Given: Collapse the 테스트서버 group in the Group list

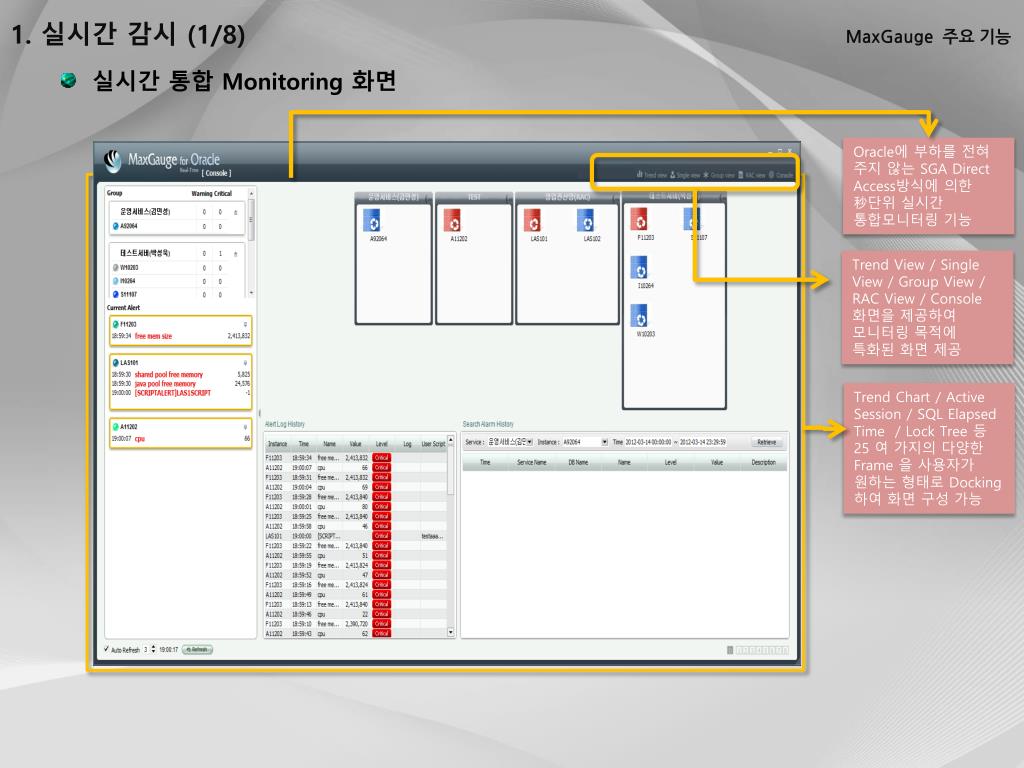Looking at the screenshot, I should (236, 253).
